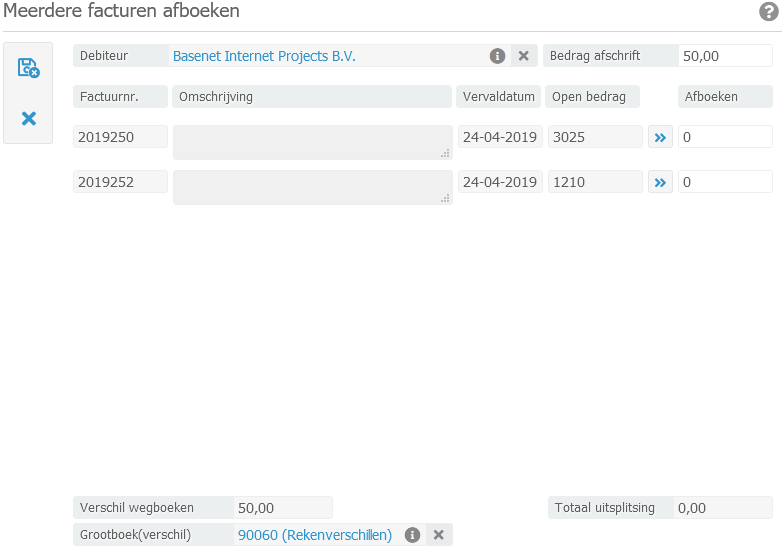
Task: Focus description box of invoice 2019250
Action: click(312, 142)
